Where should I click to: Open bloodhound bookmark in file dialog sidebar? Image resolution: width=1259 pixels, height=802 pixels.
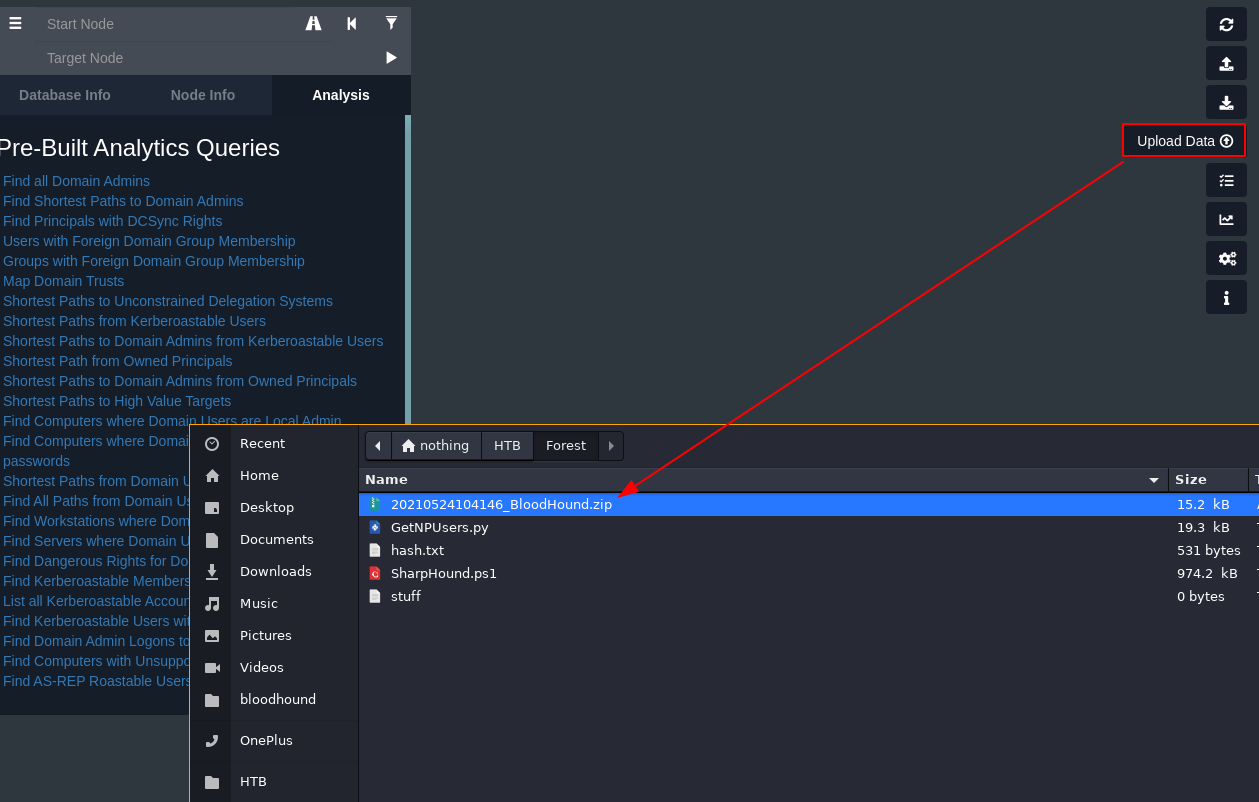[x=274, y=699]
